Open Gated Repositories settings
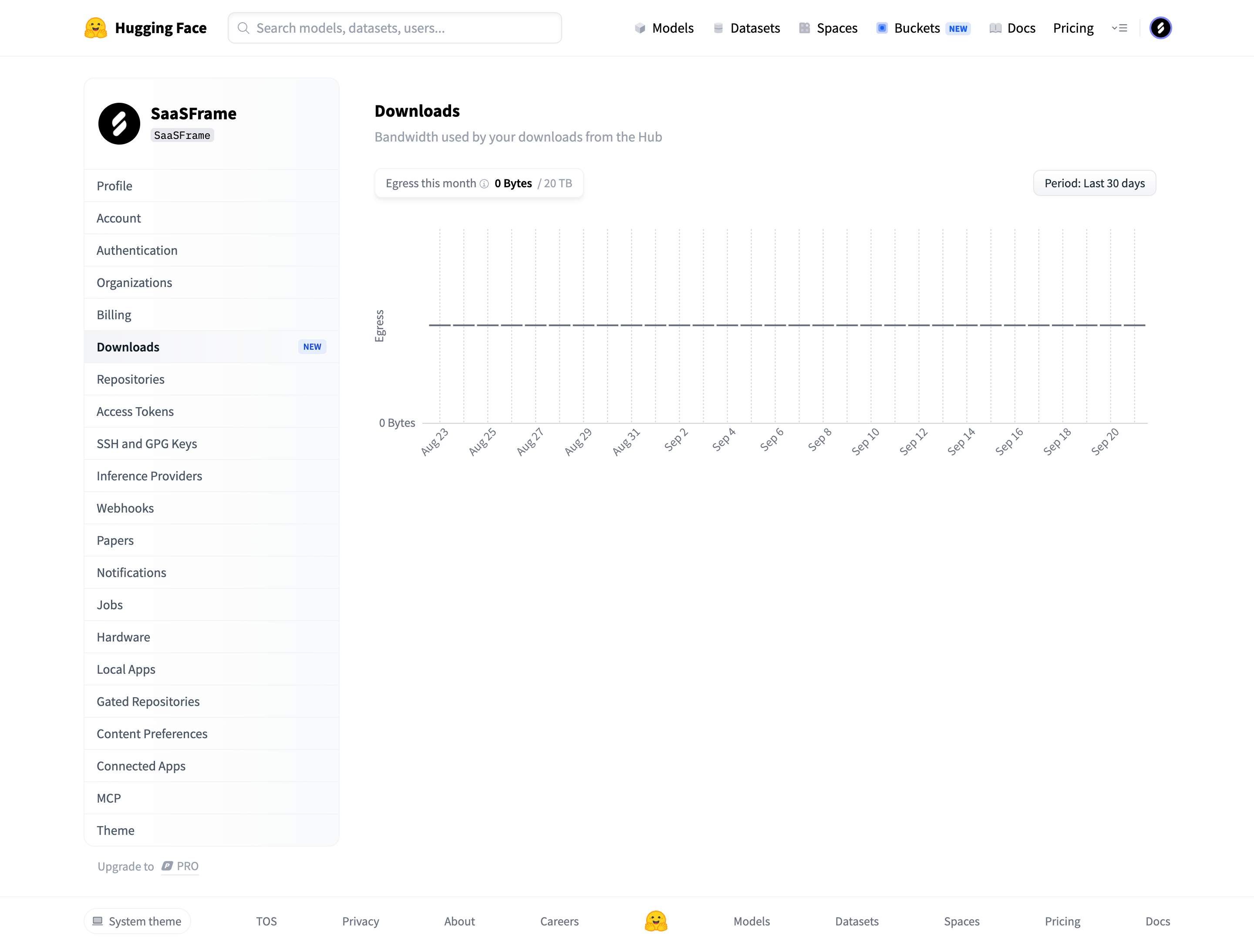Viewport: 1254px width, 952px height. [x=212, y=702]
